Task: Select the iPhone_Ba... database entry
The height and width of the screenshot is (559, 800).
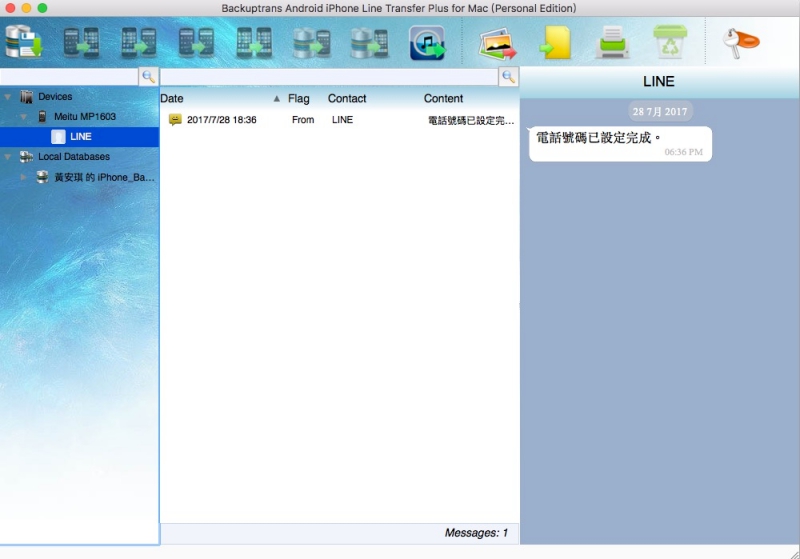Action: click(104, 177)
